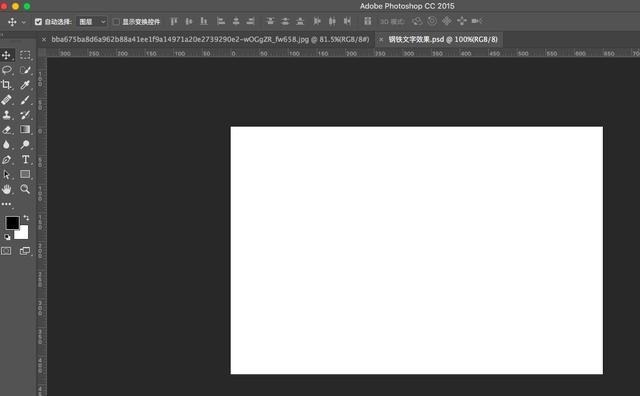The width and height of the screenshot is (640, 396).
Task: Select the Horizontal Type tool
Action: pos(25,159)
